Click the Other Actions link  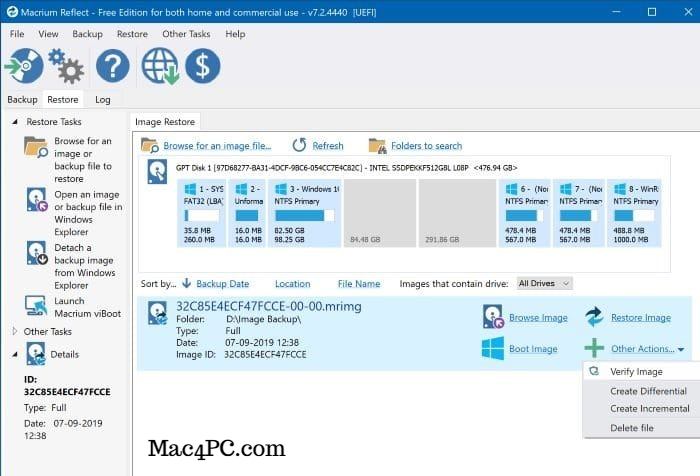[x=642, y=348]
